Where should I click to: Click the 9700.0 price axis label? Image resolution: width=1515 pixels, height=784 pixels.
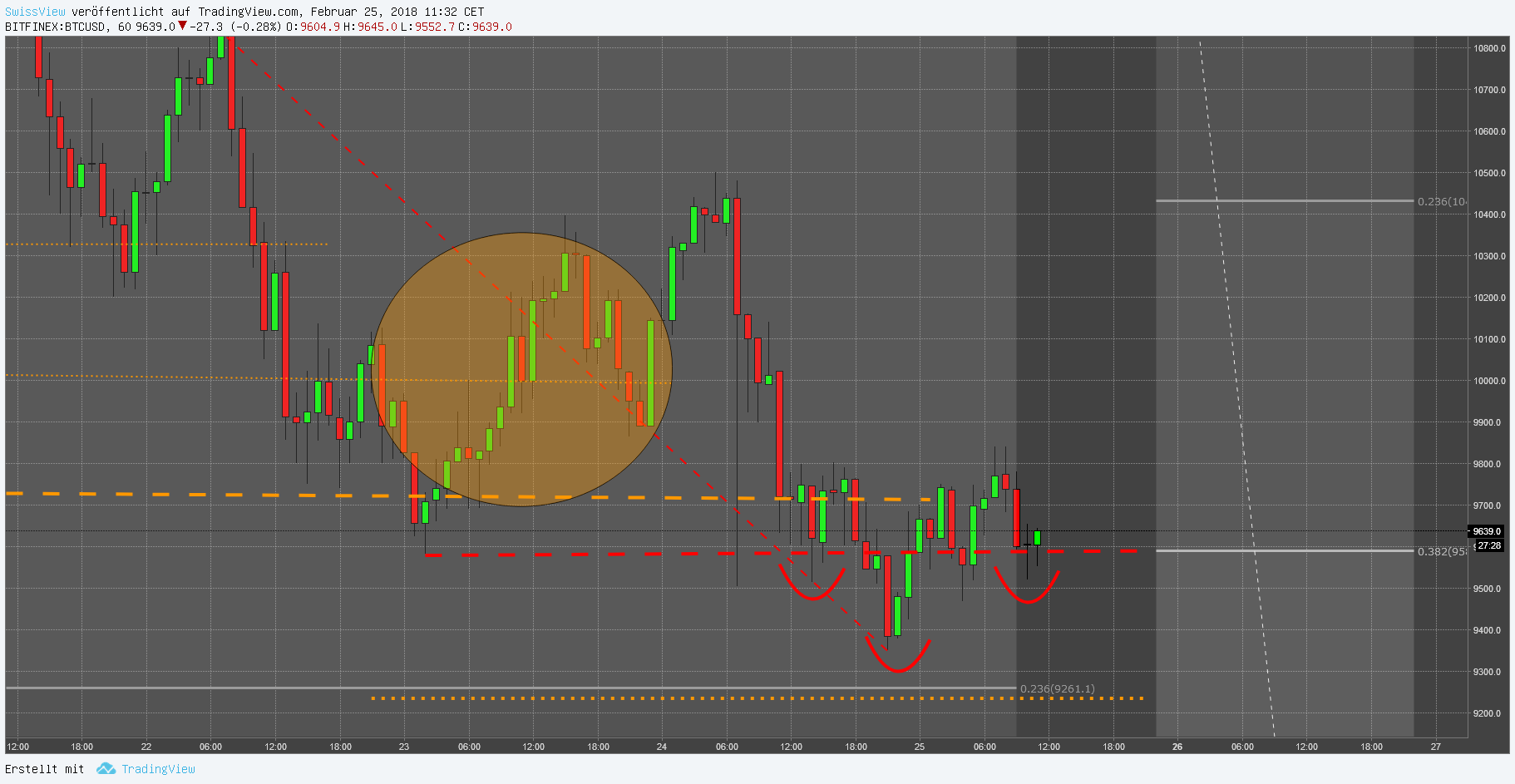click(1487, 505)
